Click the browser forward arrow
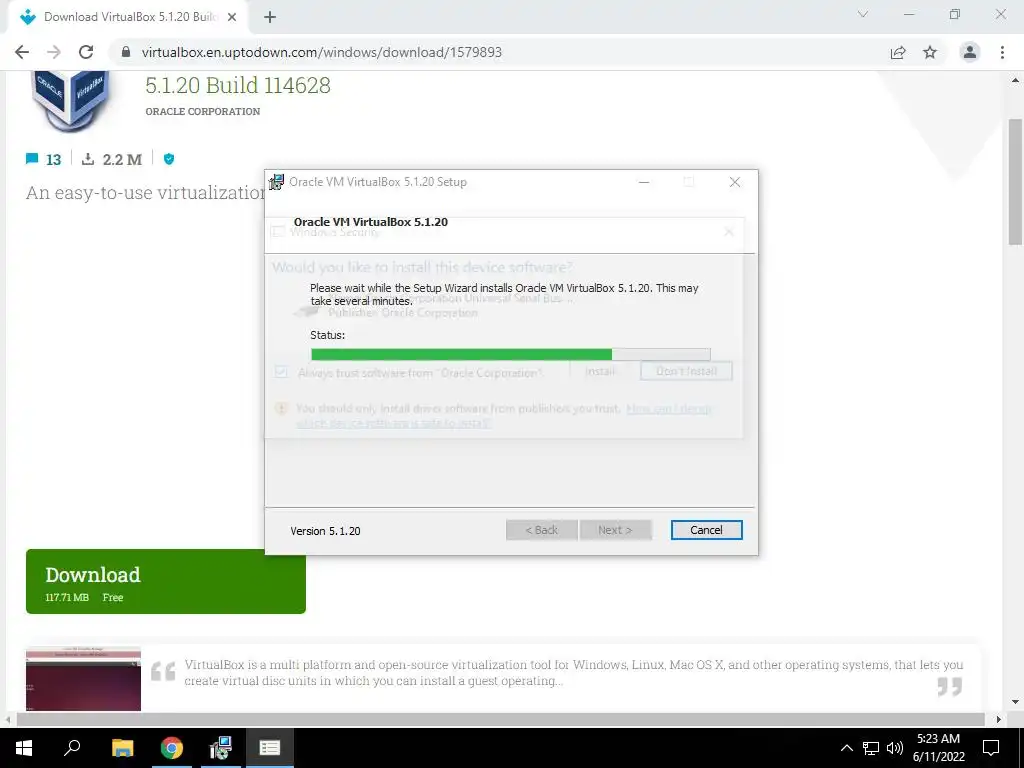The height and width of the screenshot is (768, 1024). [x=54, y=52]
